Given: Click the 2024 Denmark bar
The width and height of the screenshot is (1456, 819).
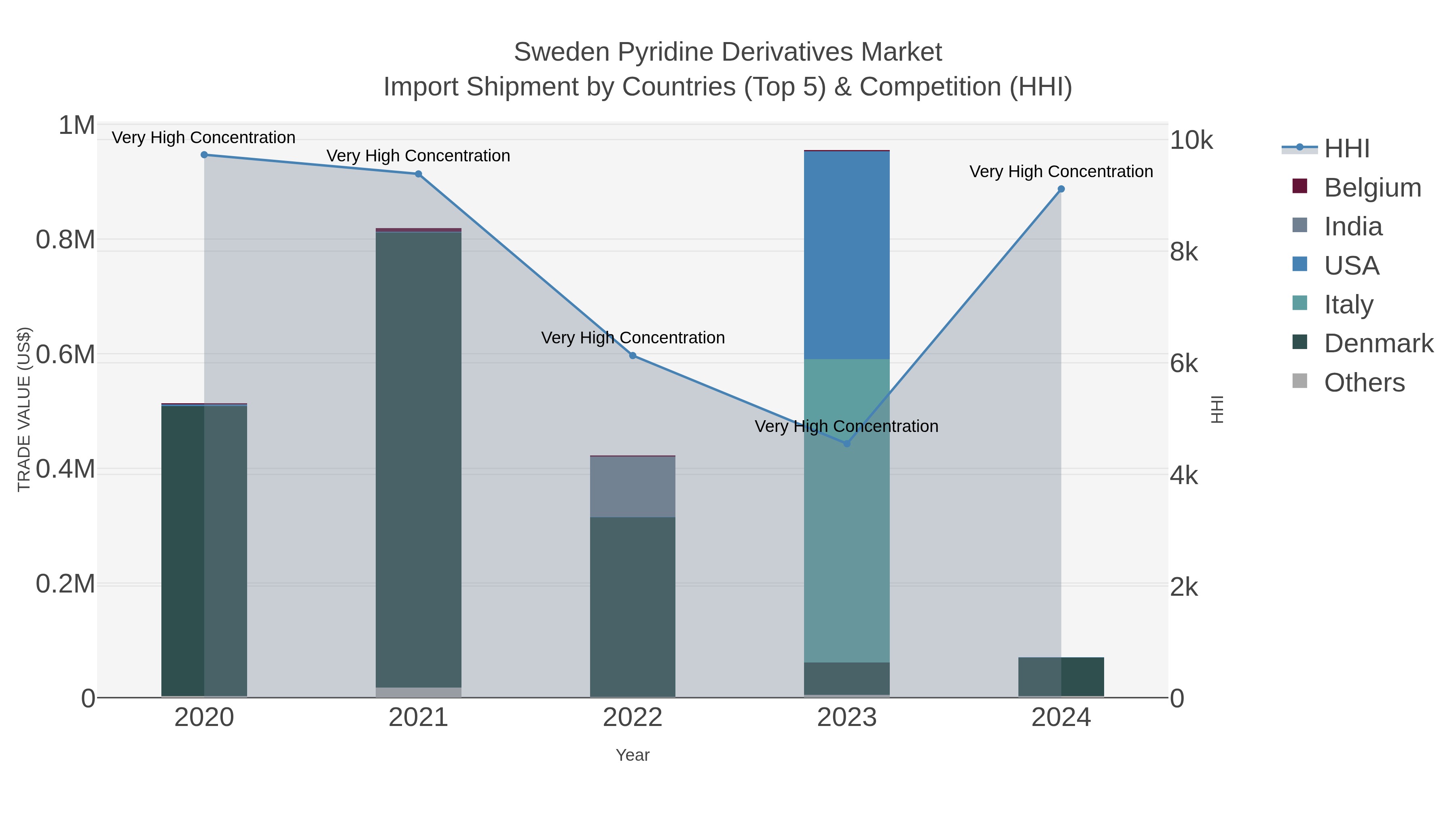Looking at the screenshot, I should 1061,677.
